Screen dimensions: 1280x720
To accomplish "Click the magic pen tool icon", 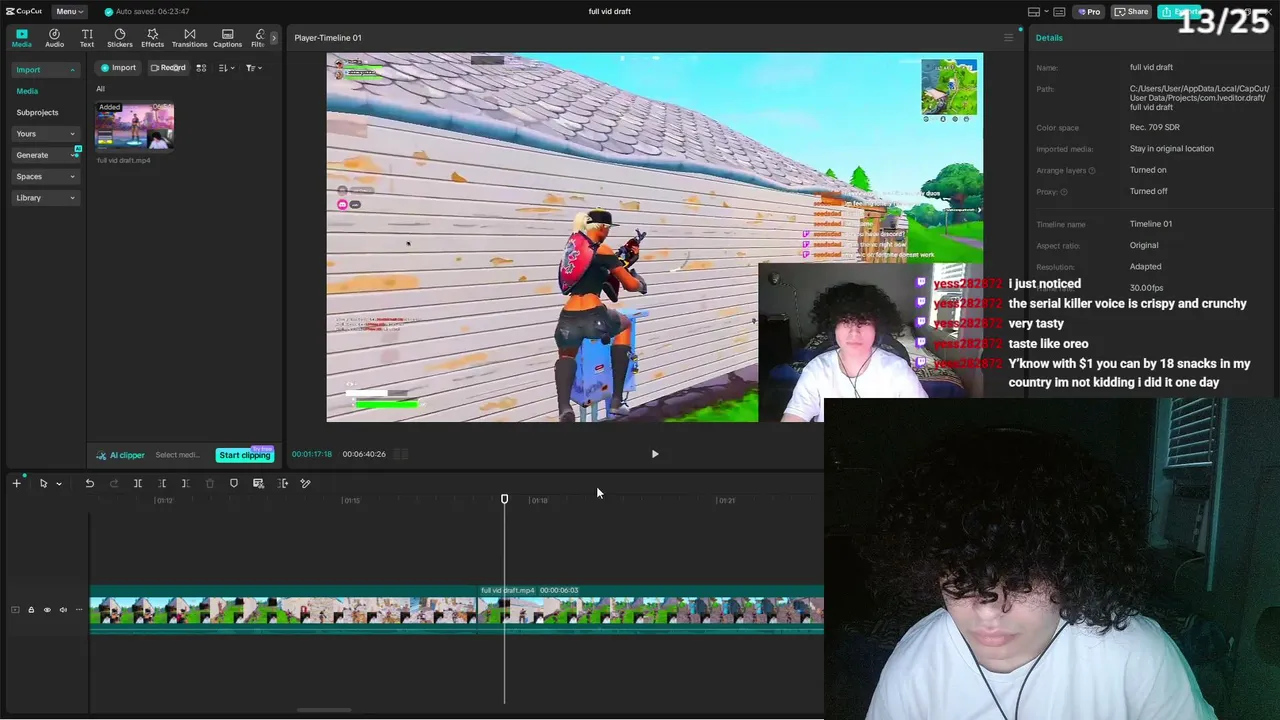I will 306,483.
